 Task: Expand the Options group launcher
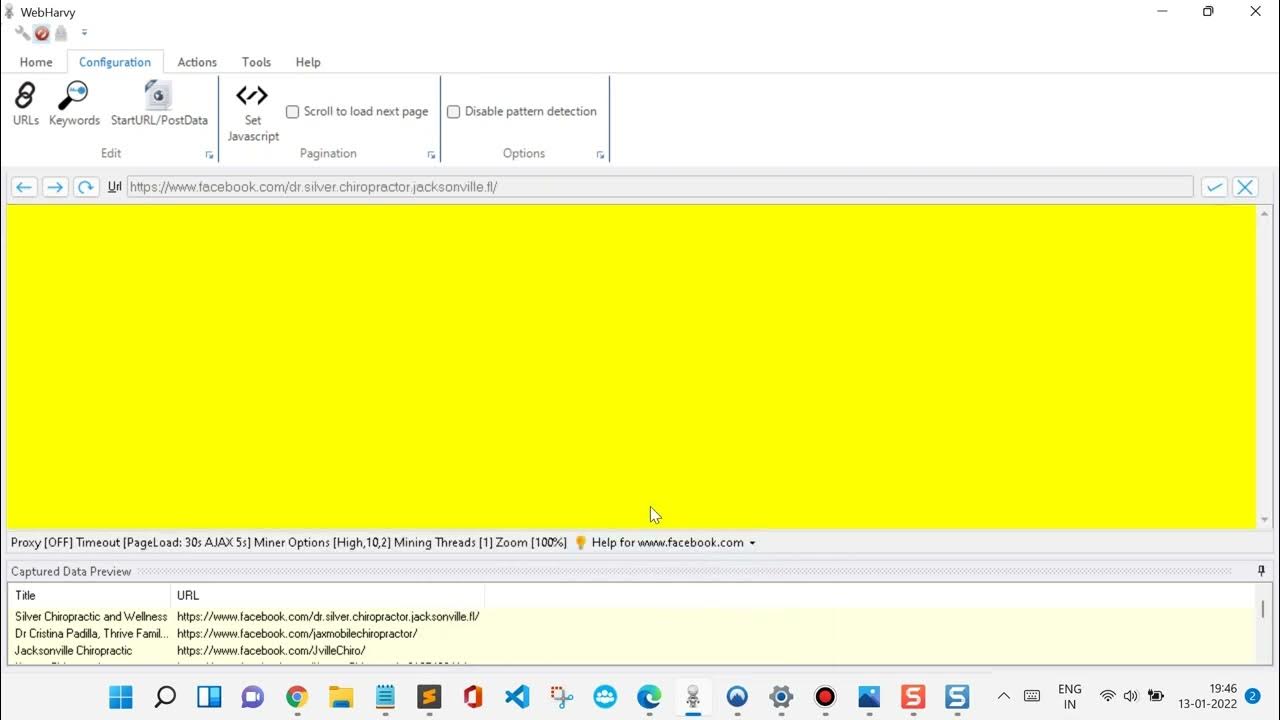(x=601, y=155)
